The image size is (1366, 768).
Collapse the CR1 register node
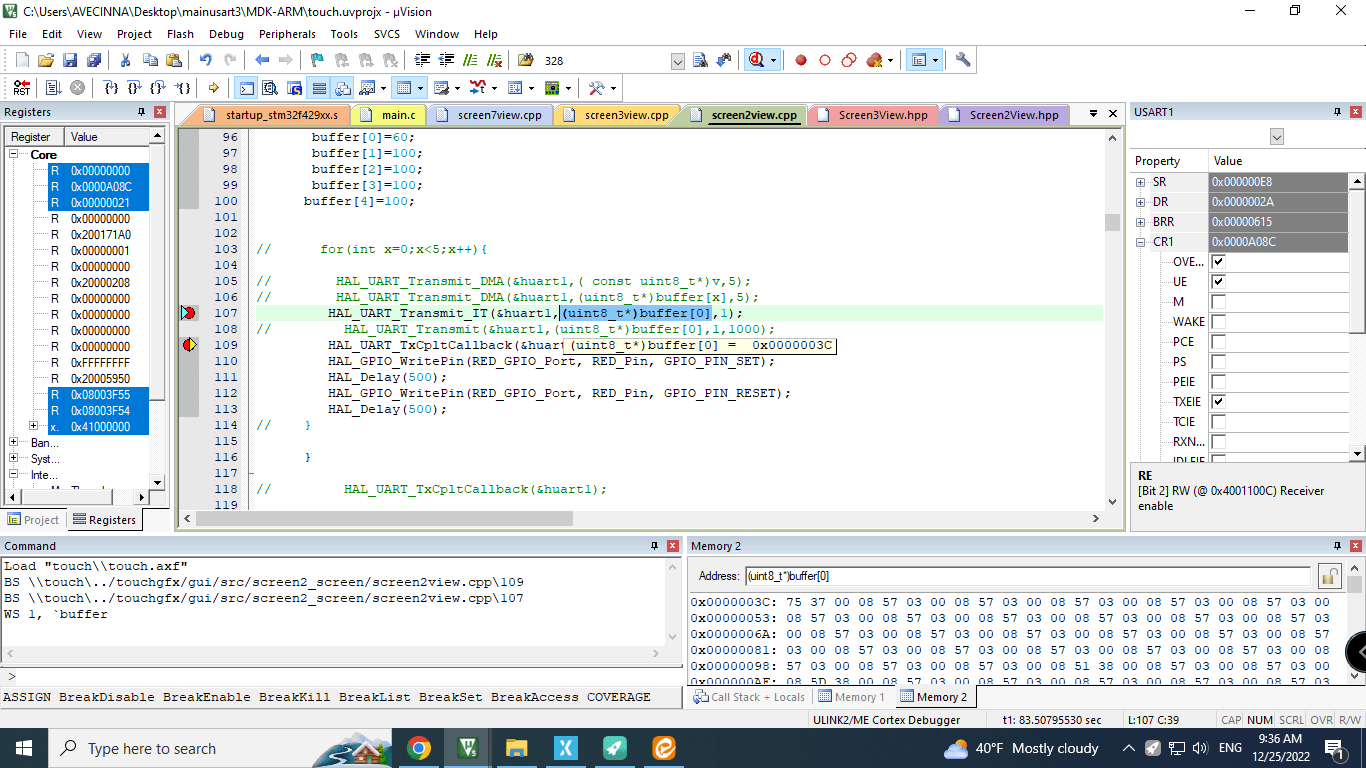(1141, 242)
